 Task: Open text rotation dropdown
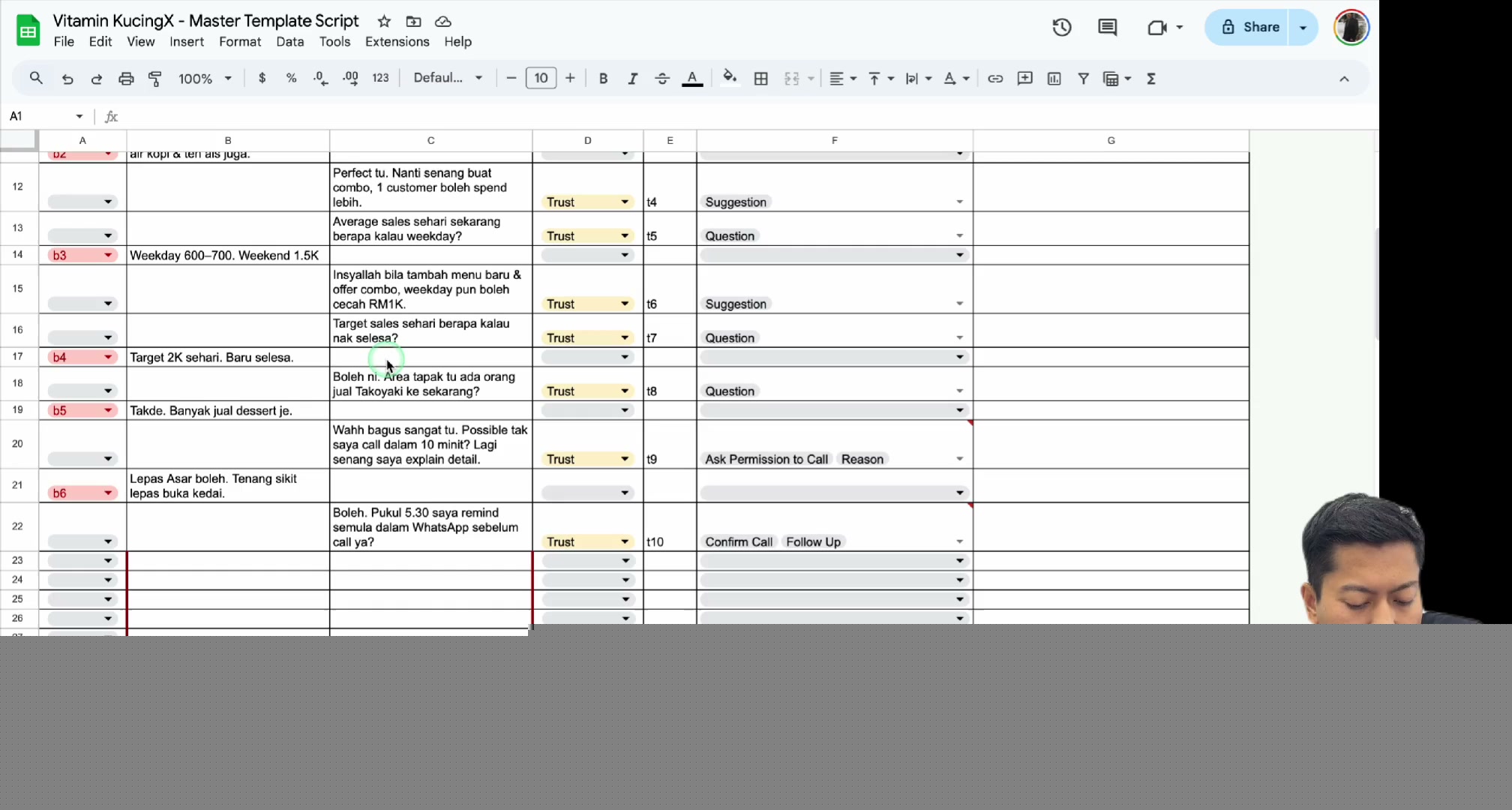956,78
